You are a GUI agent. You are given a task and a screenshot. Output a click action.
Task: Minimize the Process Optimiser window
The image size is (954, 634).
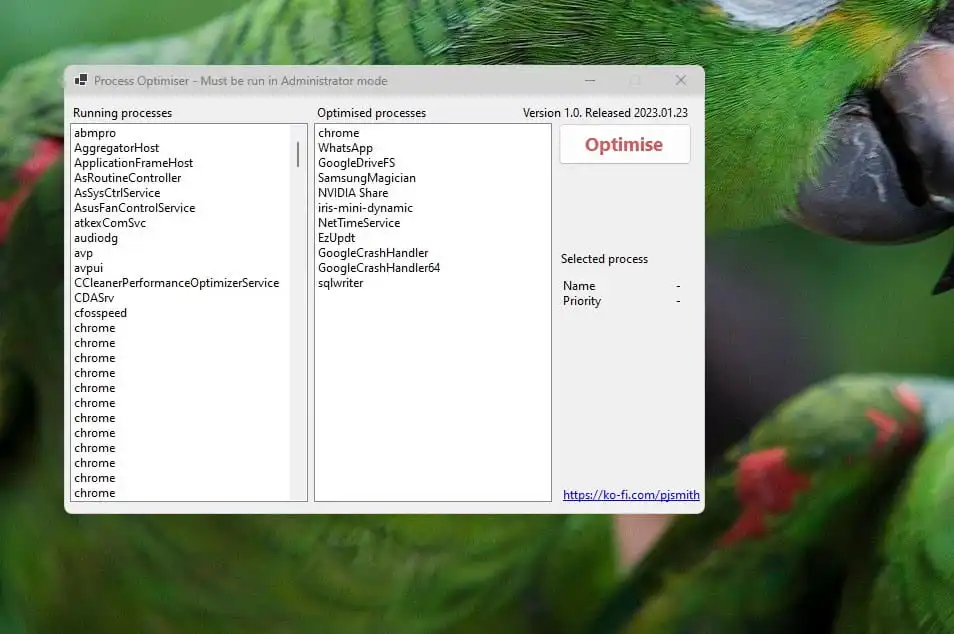click(x=590, y=80)
